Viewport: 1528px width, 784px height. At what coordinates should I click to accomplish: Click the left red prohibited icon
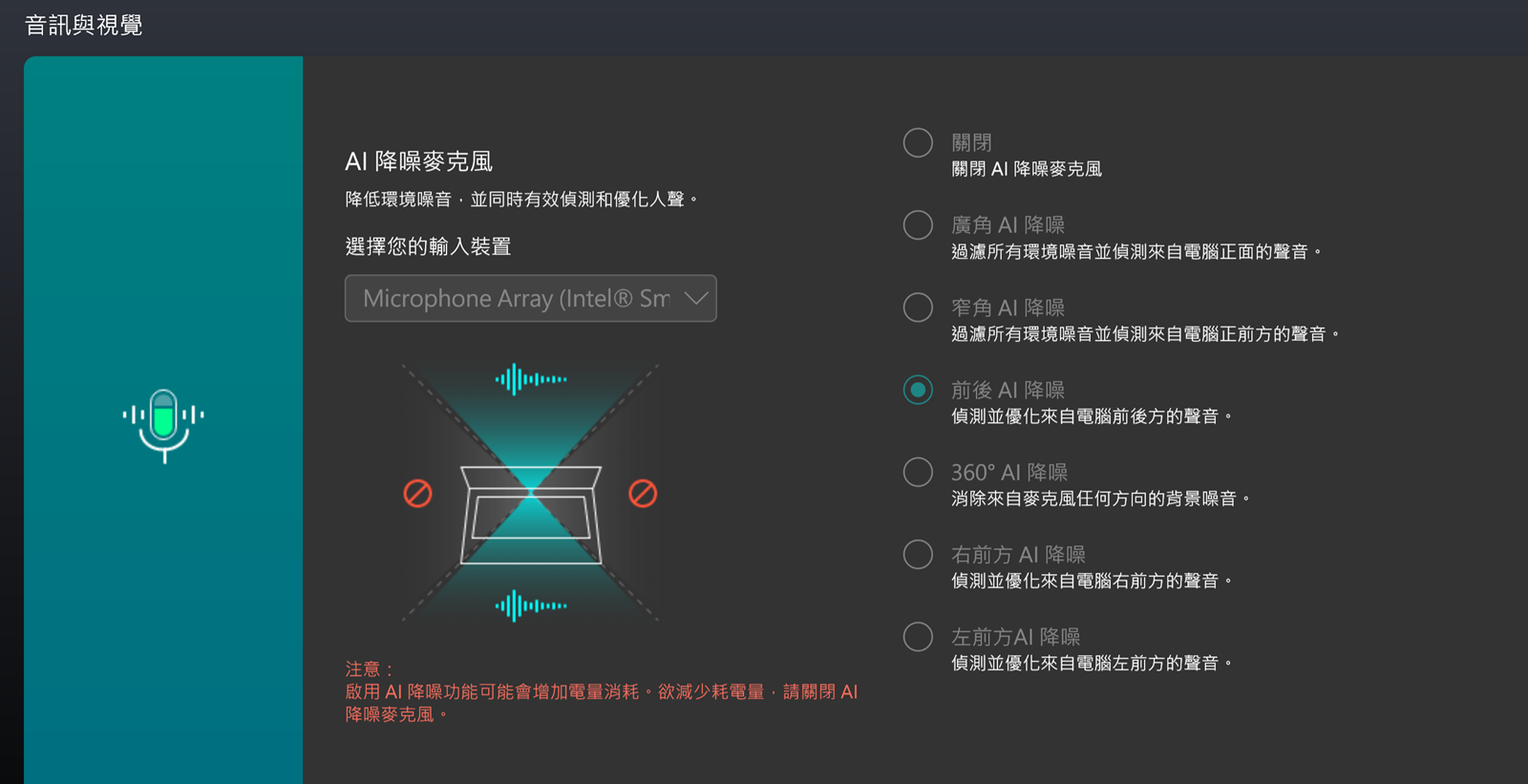click(x=417, y=494)
